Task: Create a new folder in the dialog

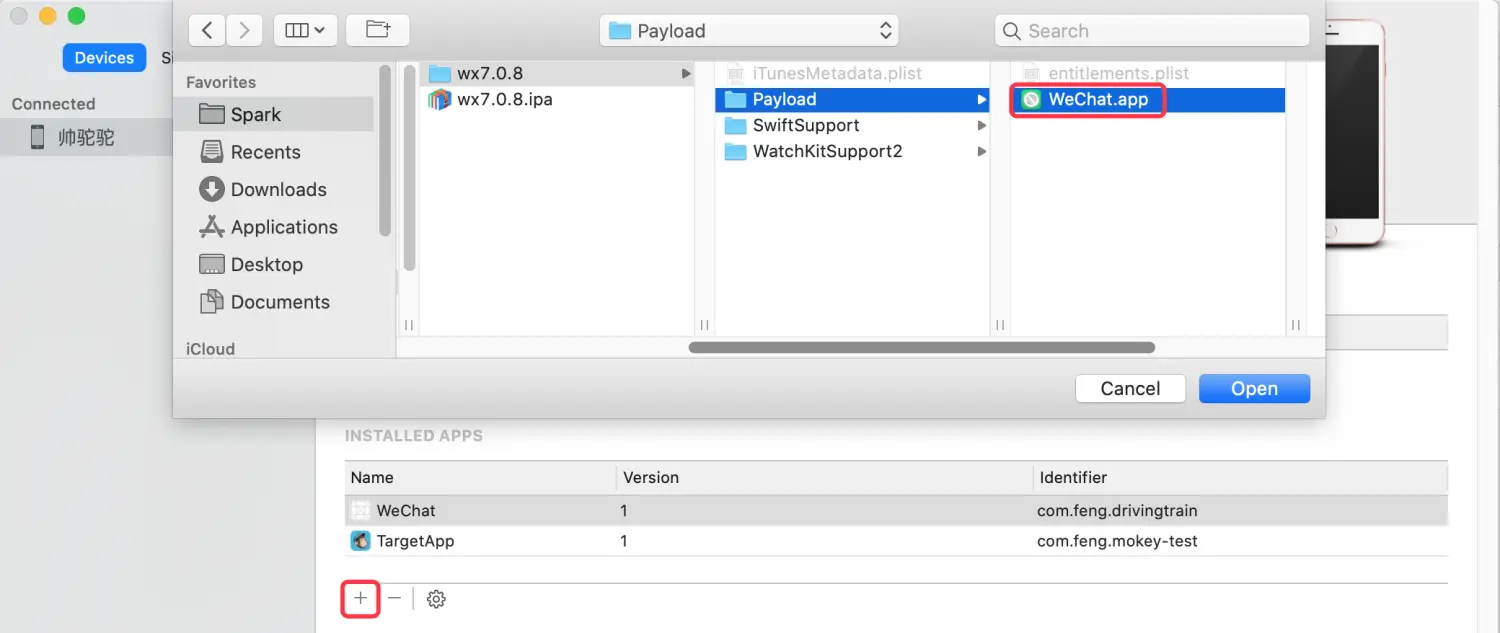Action: coord(378,30)
